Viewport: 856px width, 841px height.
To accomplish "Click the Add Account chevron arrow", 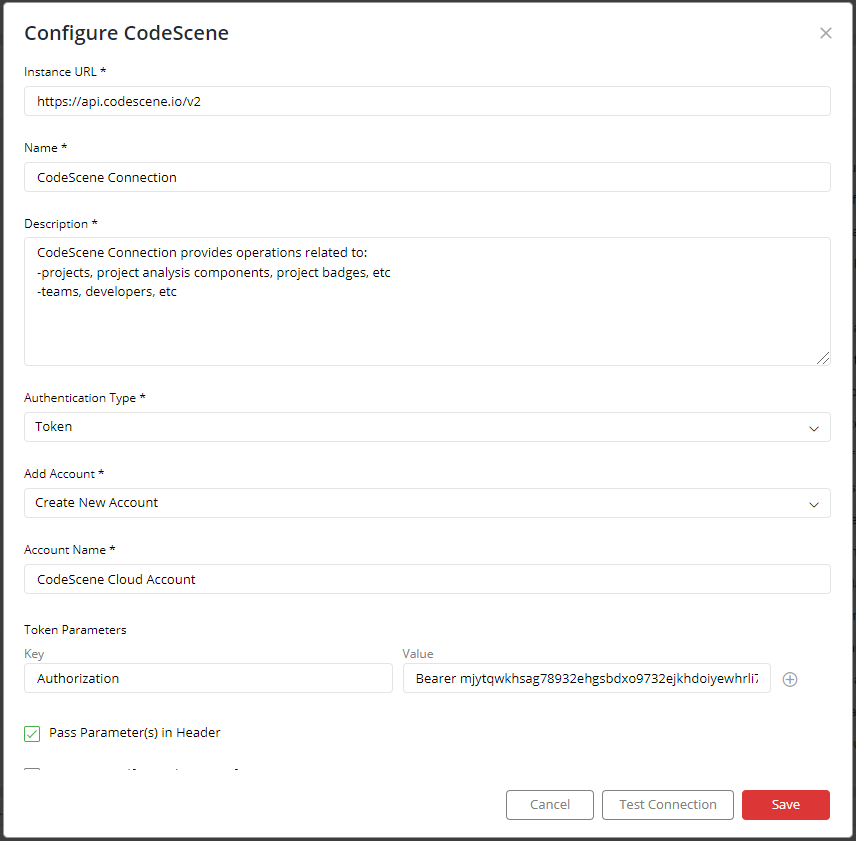I will (813, 504).
